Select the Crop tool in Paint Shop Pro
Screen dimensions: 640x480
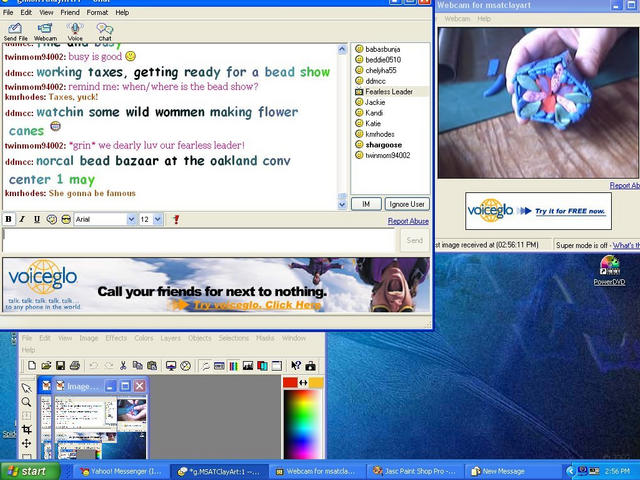pyautogui.click(x=27, y=429)
